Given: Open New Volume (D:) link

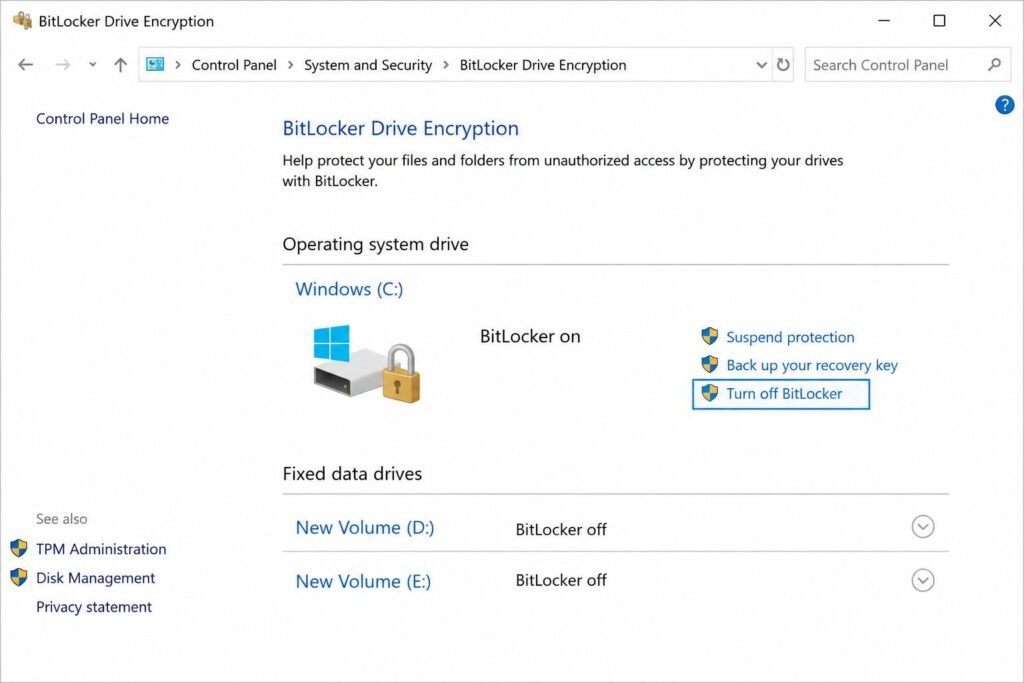Looking at the screenshot, I should [x=365, y=528].
